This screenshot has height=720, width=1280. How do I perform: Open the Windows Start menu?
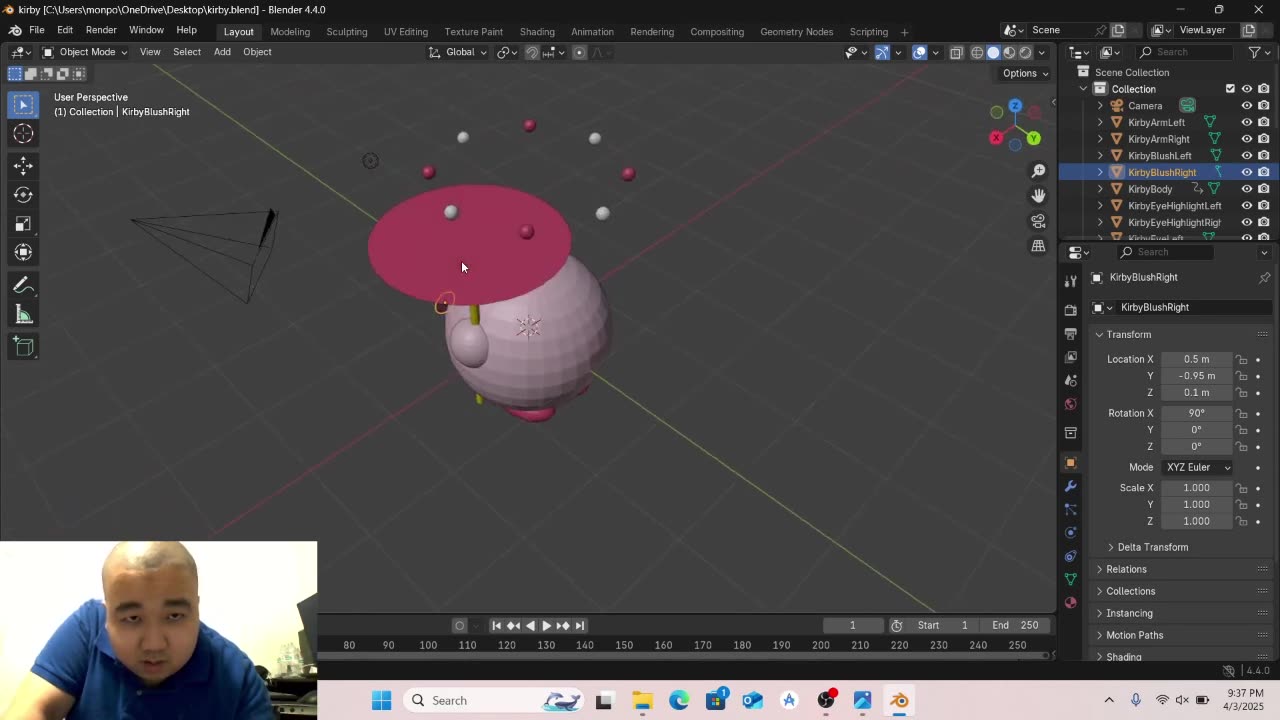[381, 700]
